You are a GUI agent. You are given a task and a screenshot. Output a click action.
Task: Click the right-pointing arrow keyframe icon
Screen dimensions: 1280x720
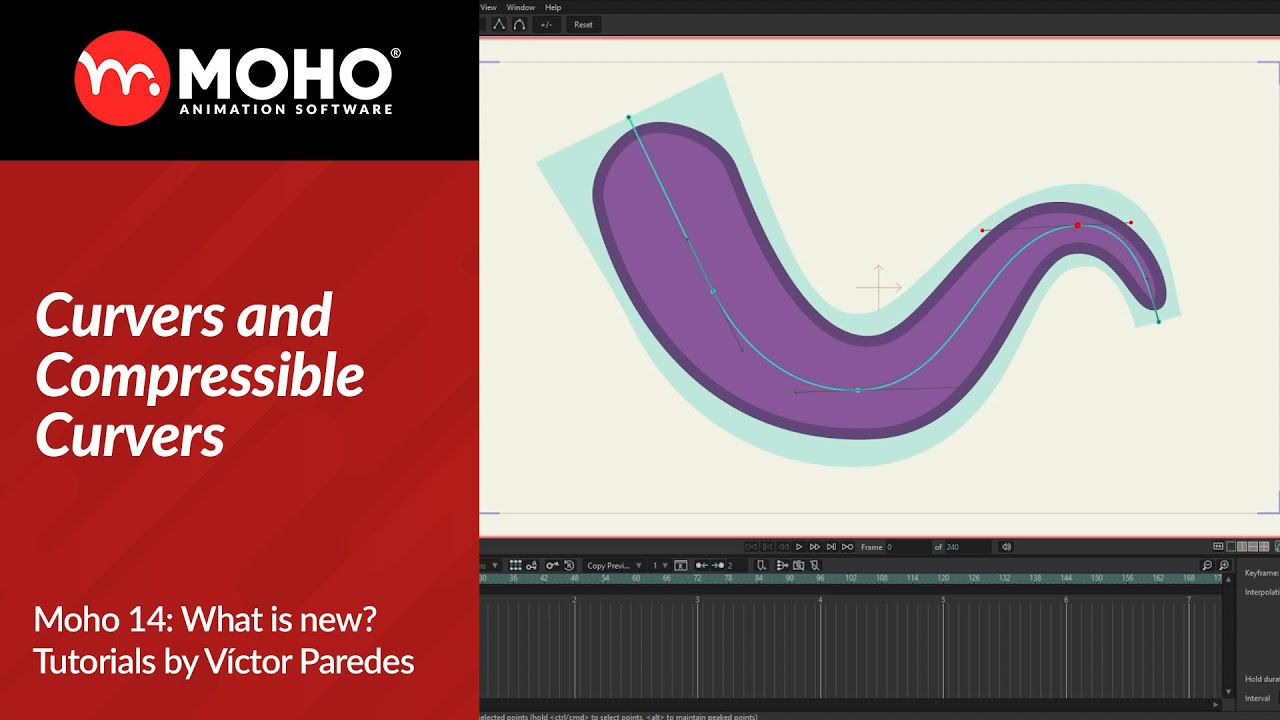718,565
